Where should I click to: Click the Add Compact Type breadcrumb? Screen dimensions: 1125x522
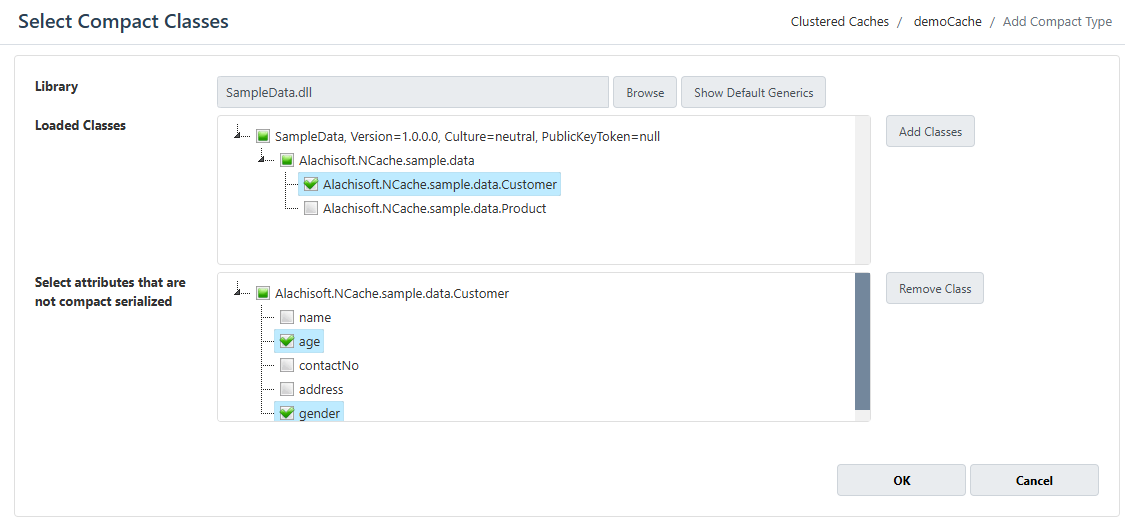(x=1058, y=22)
